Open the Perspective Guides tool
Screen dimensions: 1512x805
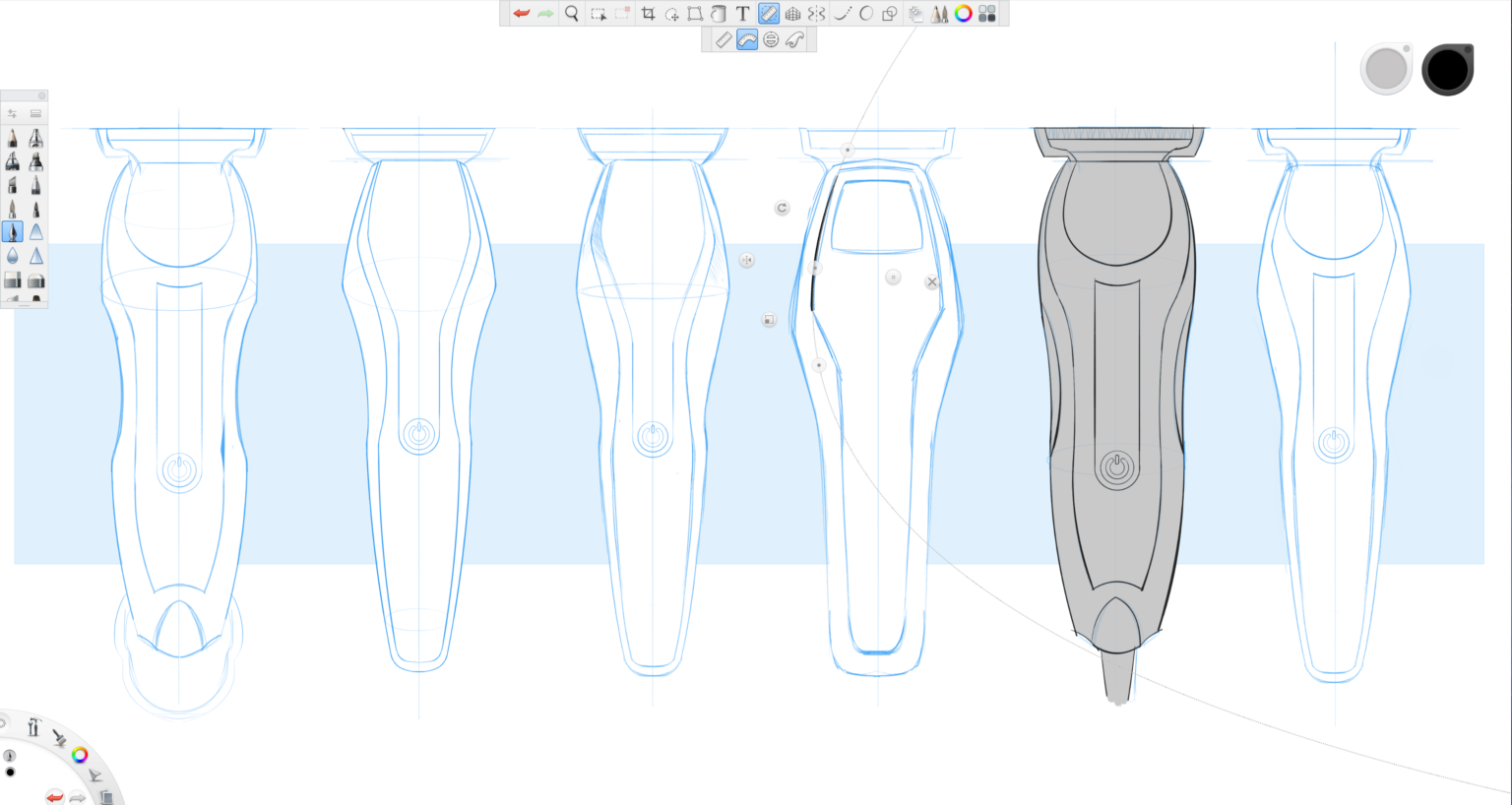pos(792,14)
